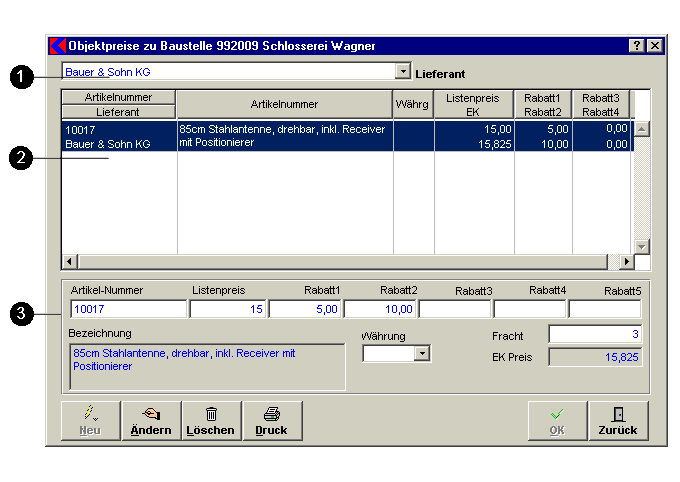This screenshot has height=482, width=680.
Task: Click the table's vertical scrollbar down arrow
Action: click(642, 246)
